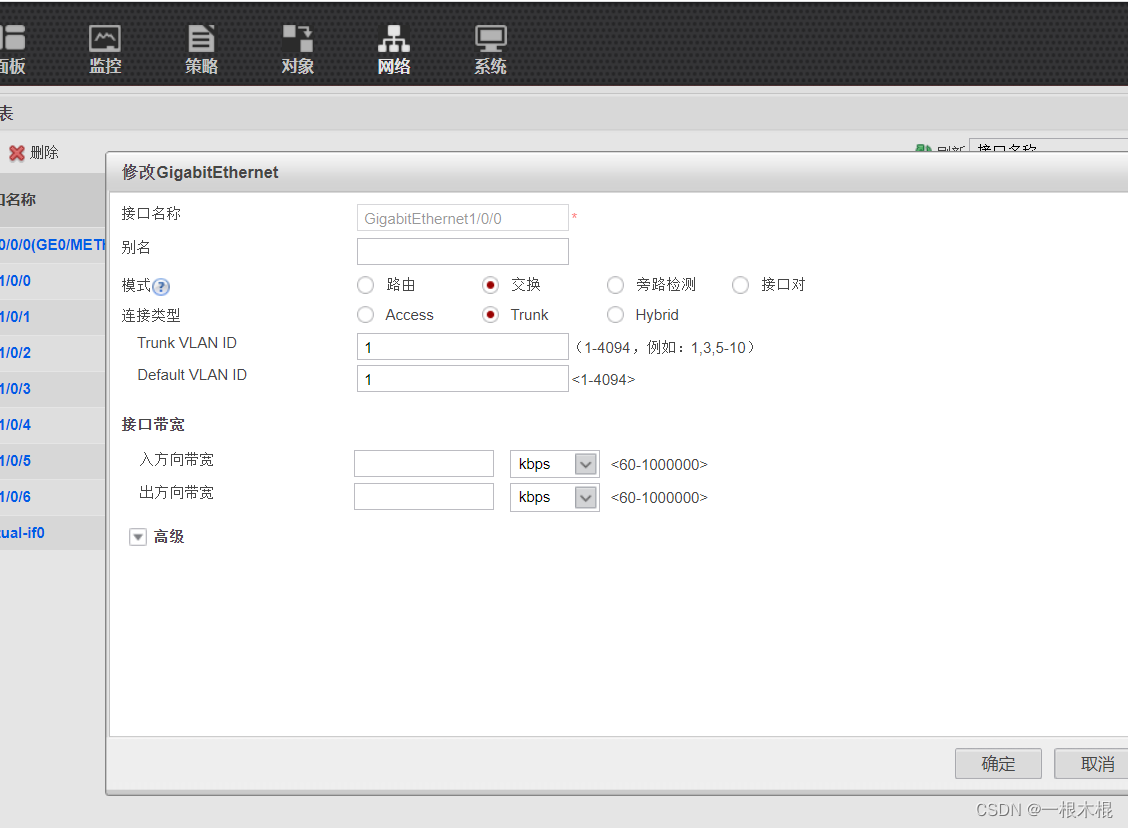The width and height of the screenshot is (1128, 828).
Task: Open interface 1/0/5 link in list
Action: (15, 460)
